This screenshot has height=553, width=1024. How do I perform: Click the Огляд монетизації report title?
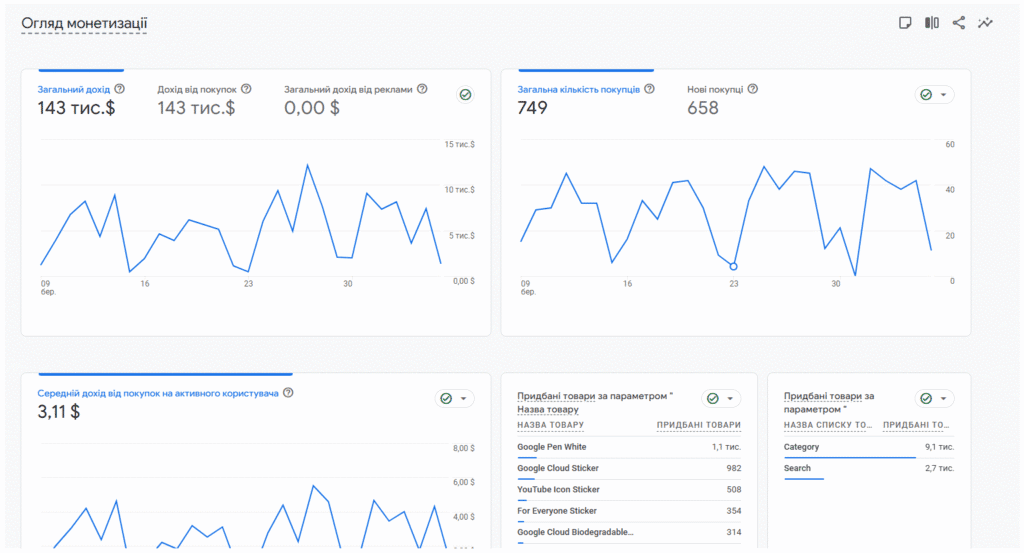point(84,24)
